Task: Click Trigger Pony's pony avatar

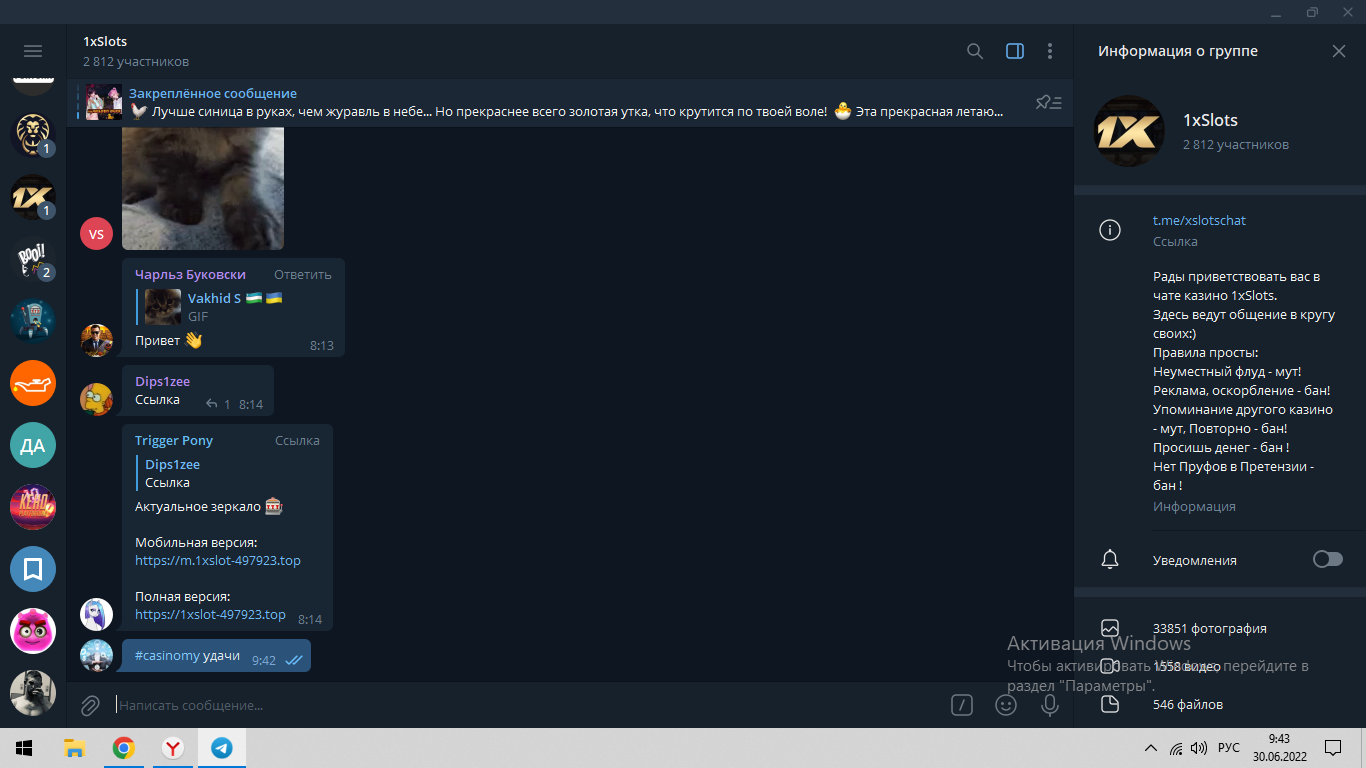Action: 96,614
